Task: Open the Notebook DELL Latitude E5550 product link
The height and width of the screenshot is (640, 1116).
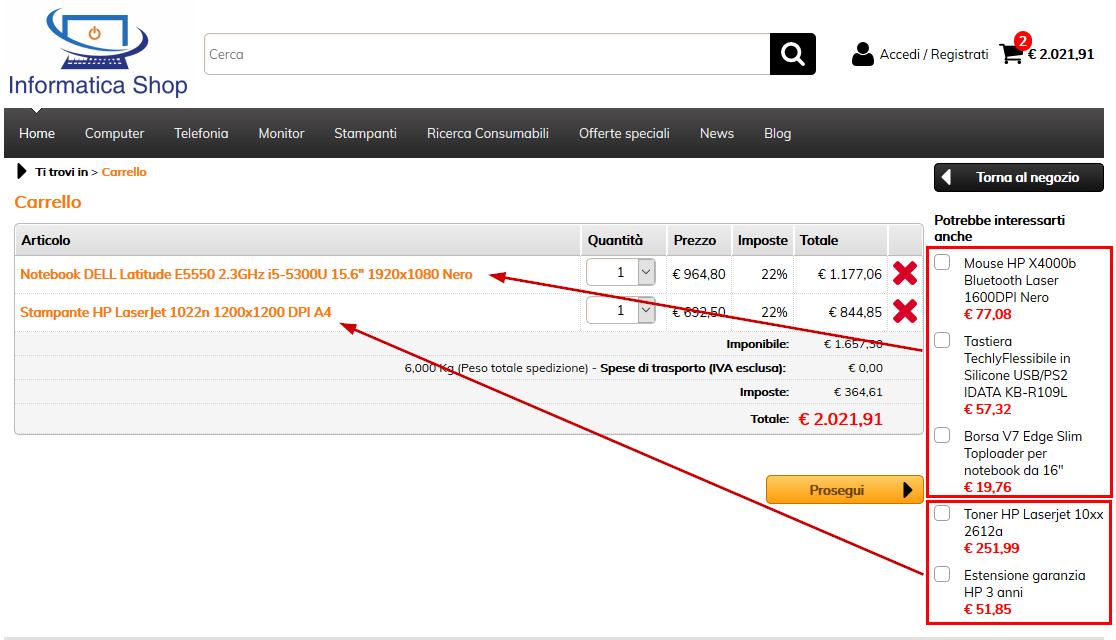Action: click(246, 274)
